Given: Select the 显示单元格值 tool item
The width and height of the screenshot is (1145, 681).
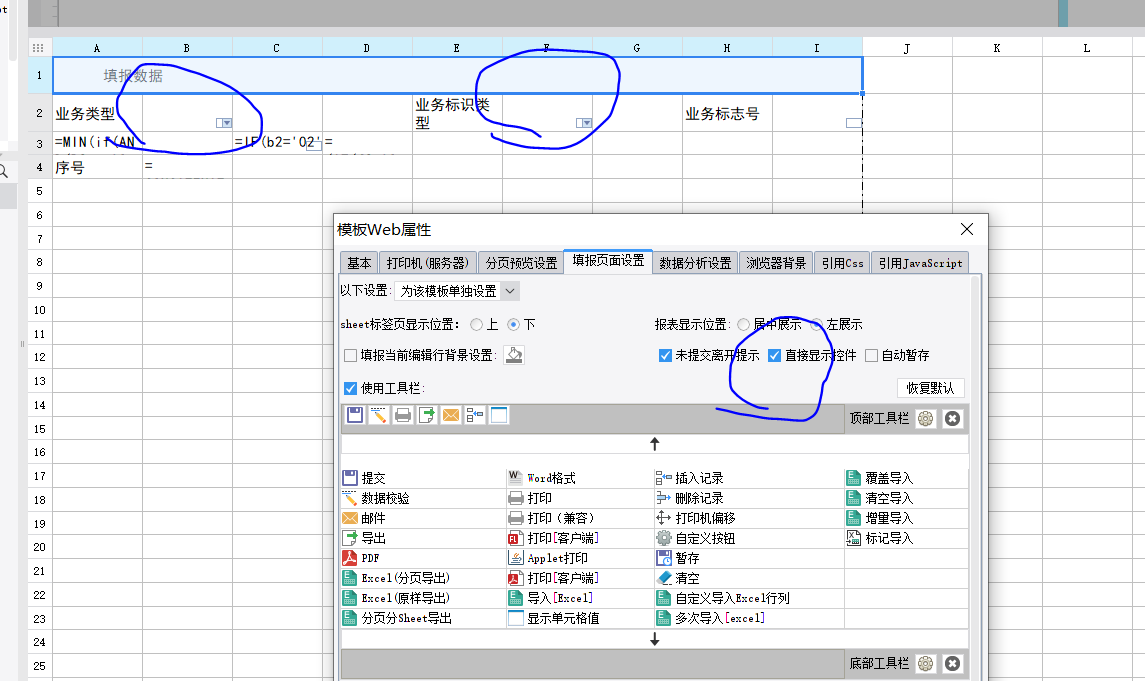Looking at the screenshot, I should 554,618.
